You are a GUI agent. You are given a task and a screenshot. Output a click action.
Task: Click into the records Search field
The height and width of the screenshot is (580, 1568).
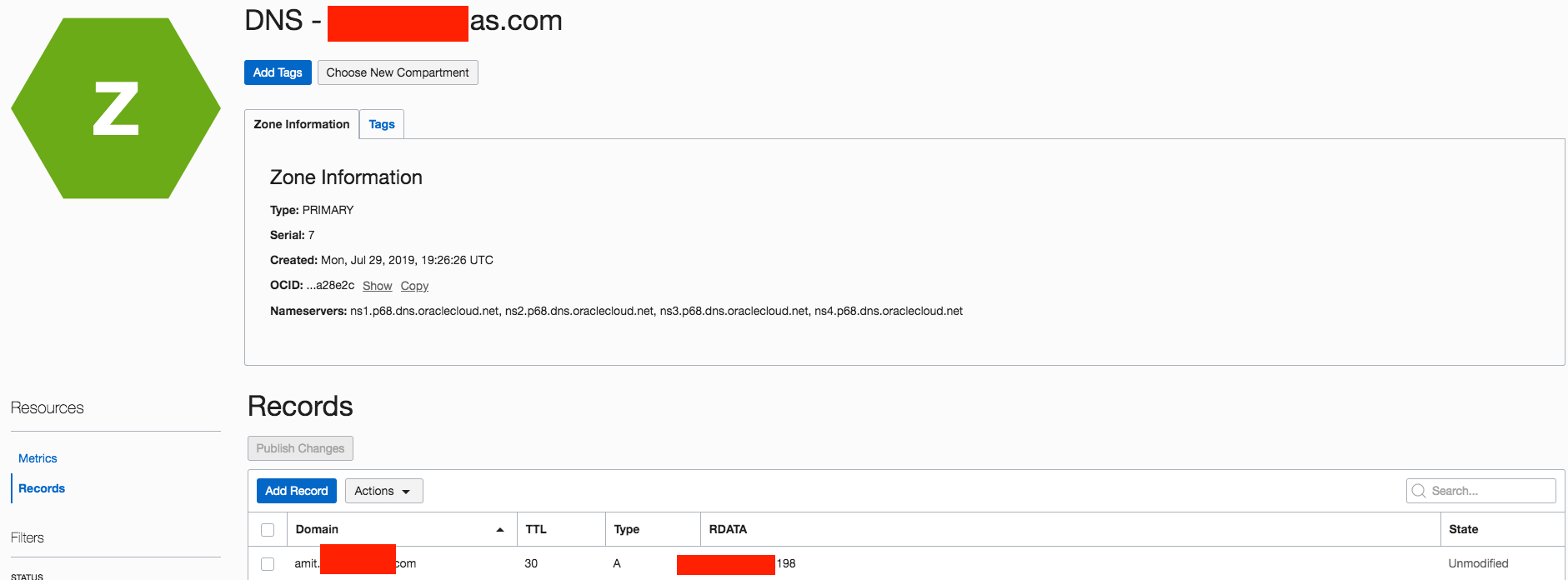coord(1490,491)
